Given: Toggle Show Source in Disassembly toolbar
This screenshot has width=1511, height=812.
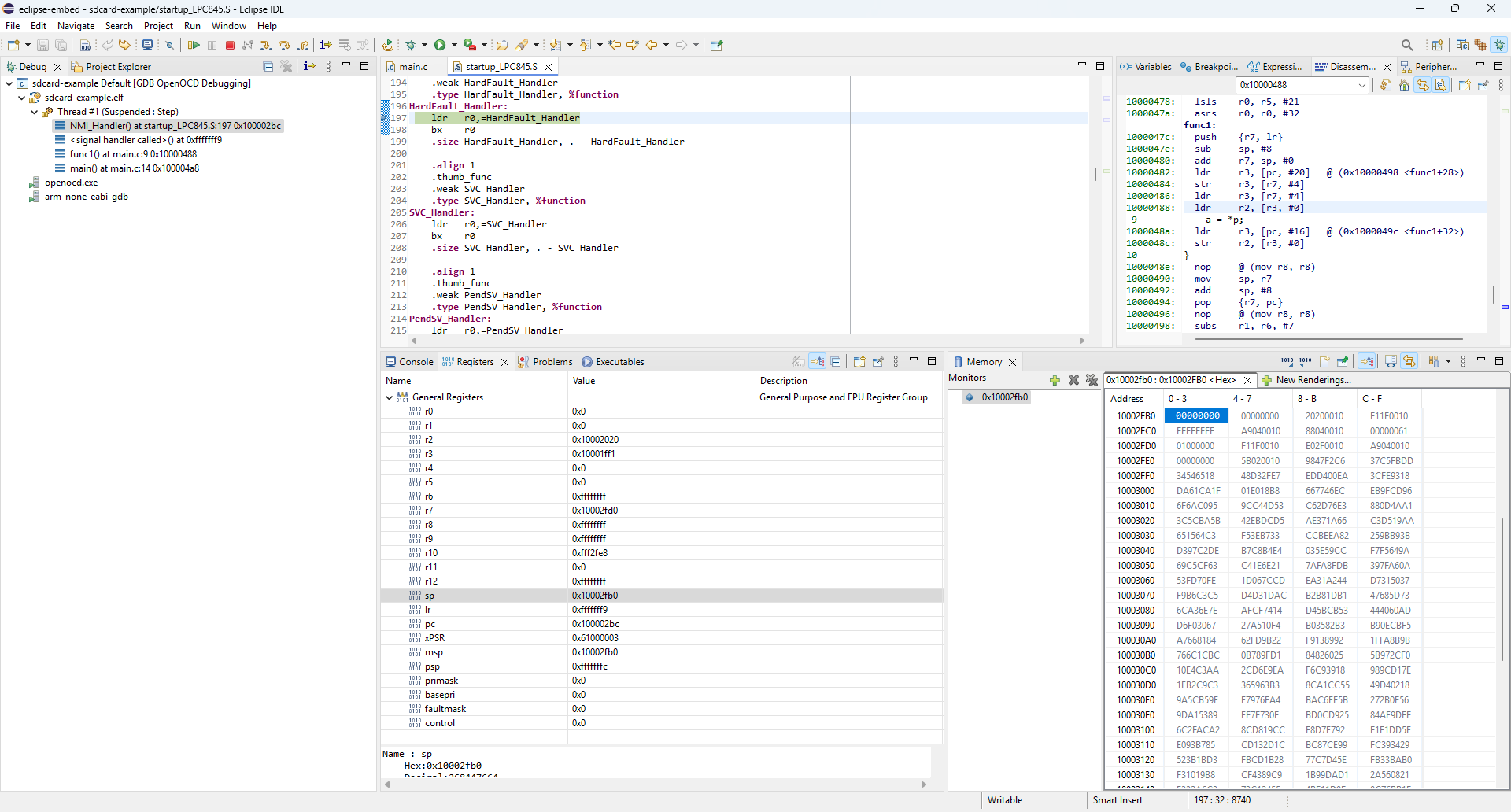Looking at the screenshot, I should (x=1441, y=85).
